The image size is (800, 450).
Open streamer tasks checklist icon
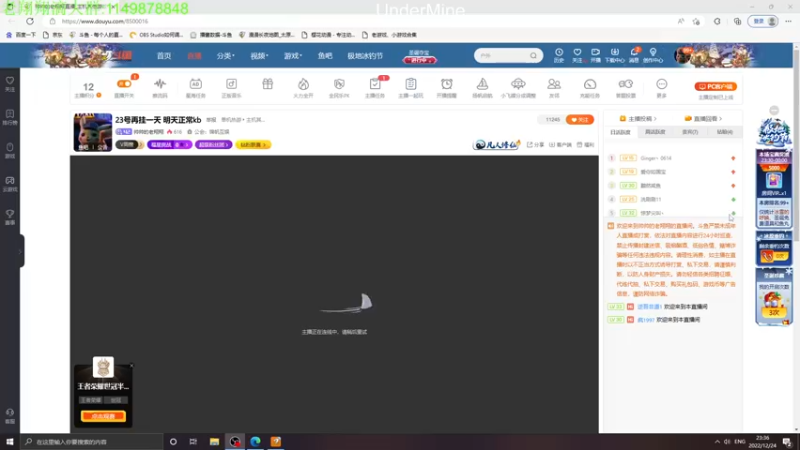pyautogui.click(x=375, y=84)
